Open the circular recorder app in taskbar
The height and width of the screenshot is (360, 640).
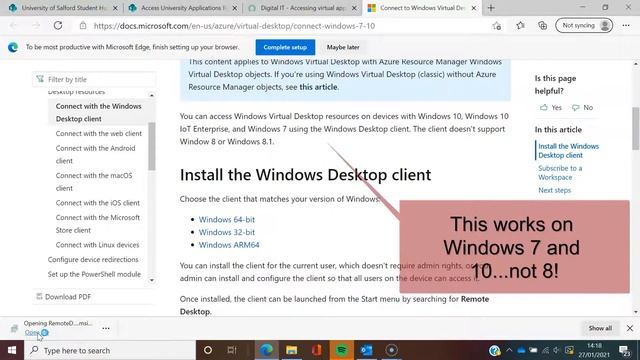point(391,350)
